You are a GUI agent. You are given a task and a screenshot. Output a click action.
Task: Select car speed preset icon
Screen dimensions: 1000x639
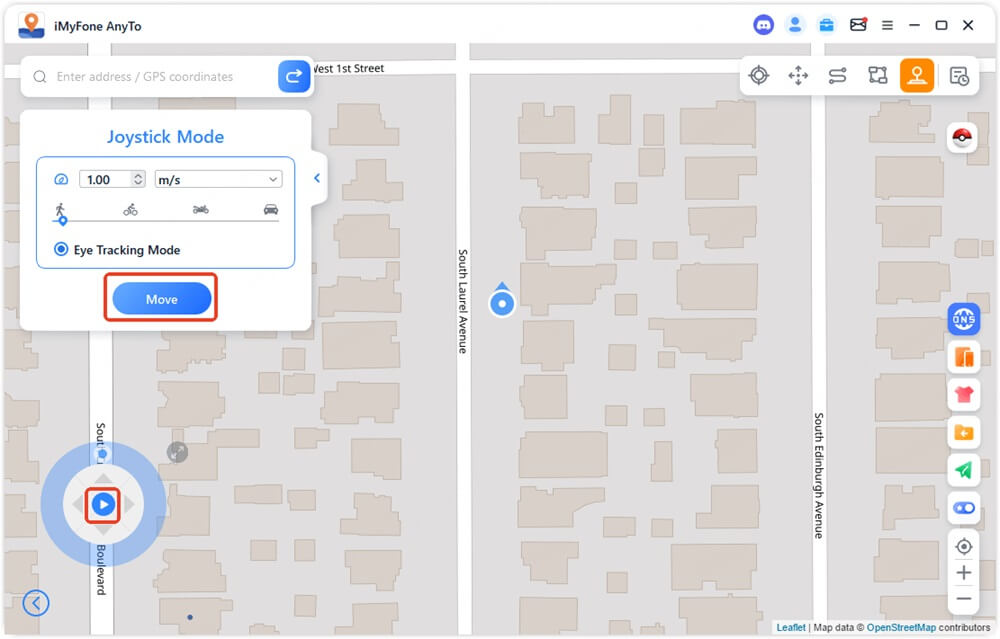[x=271, y=209]
